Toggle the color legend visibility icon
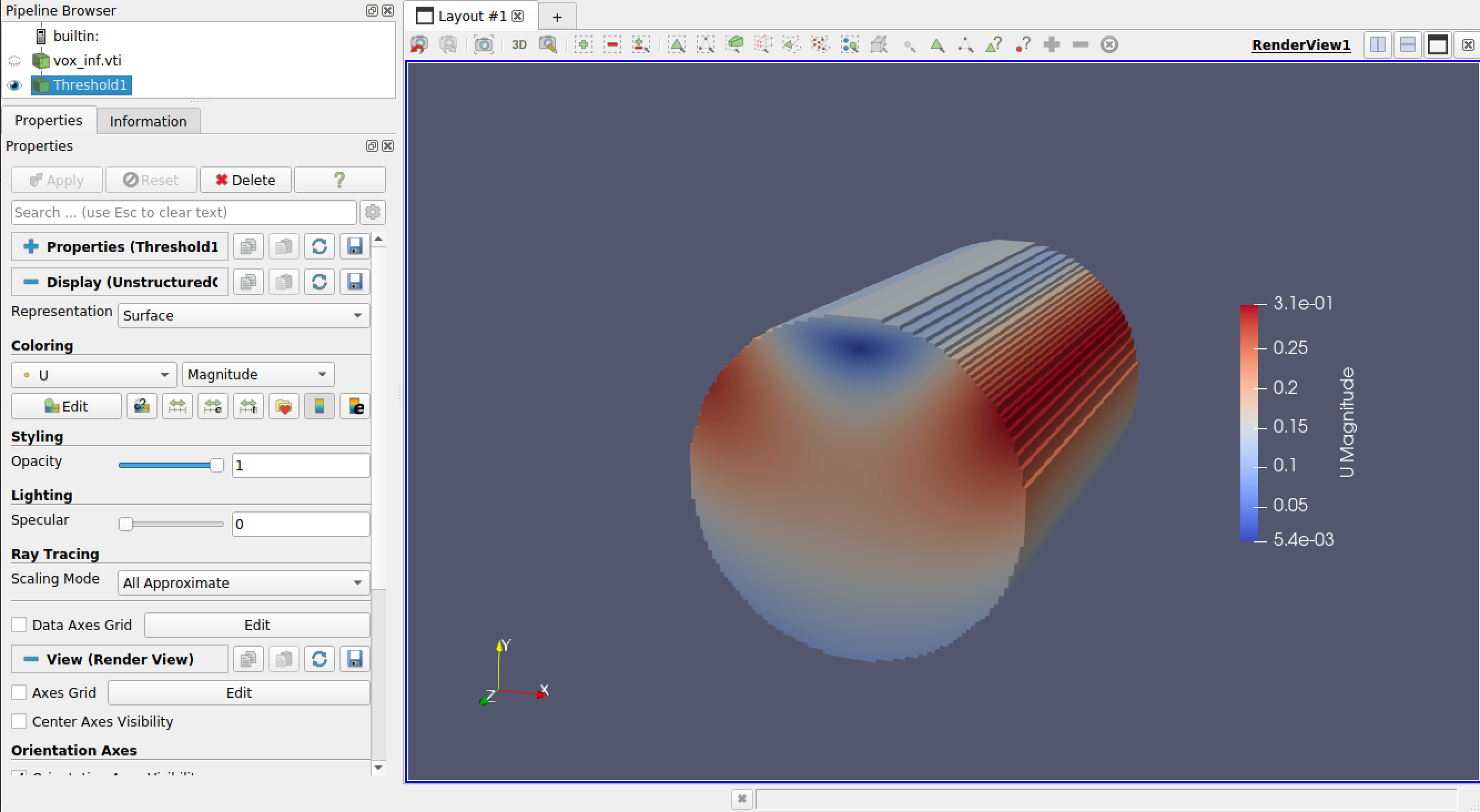Viewport: 1480px width, 812px height. coord(320,406)
